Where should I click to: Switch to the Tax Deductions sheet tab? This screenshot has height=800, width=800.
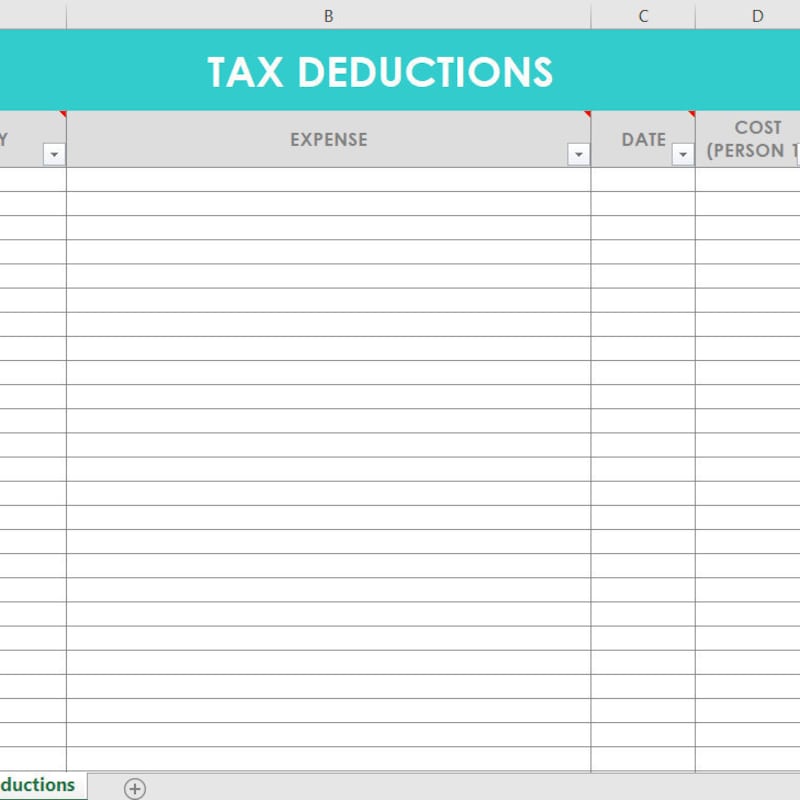(40, 786)
